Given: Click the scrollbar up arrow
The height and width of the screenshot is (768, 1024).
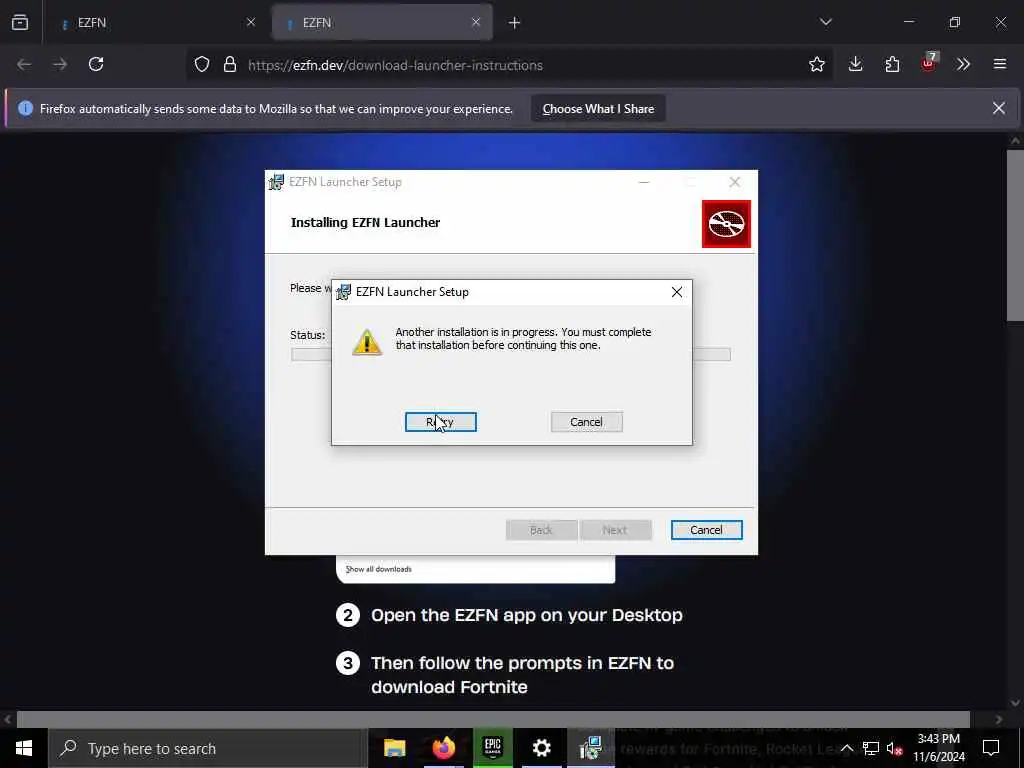Looking at the screenshot, I should pos(1015,140).
